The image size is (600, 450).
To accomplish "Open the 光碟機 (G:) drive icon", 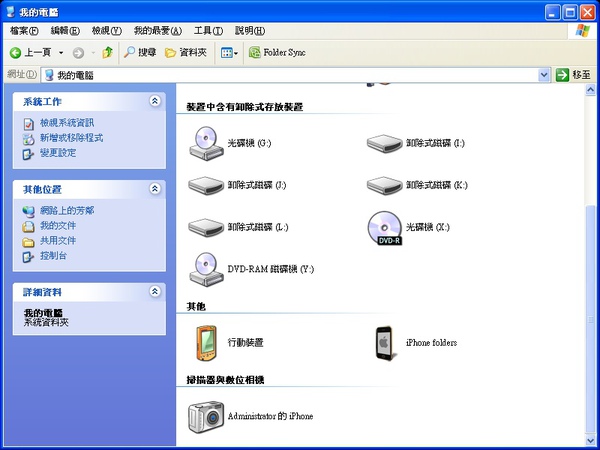I will click(207, 144).
